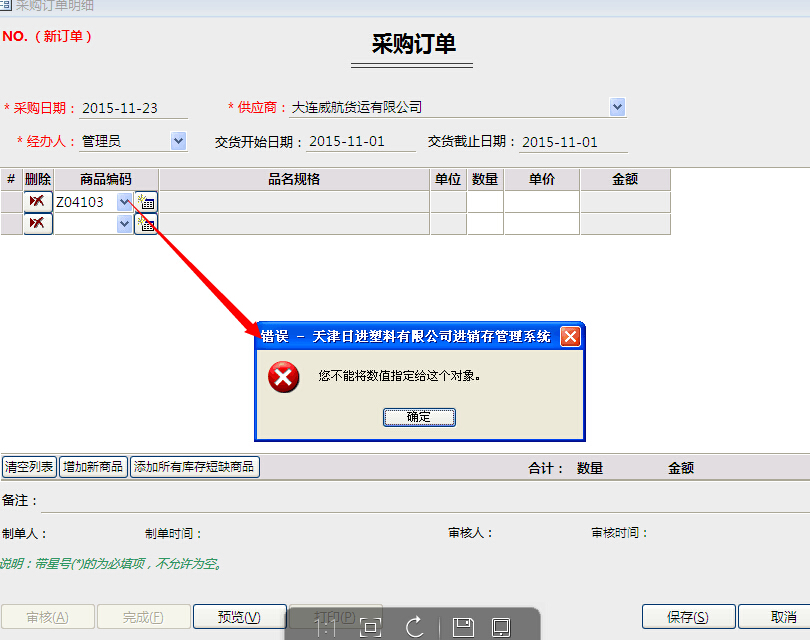Click the delete icon in the second row
The height and width of the screenshot is (640, 810).
[x=38, y=224]
